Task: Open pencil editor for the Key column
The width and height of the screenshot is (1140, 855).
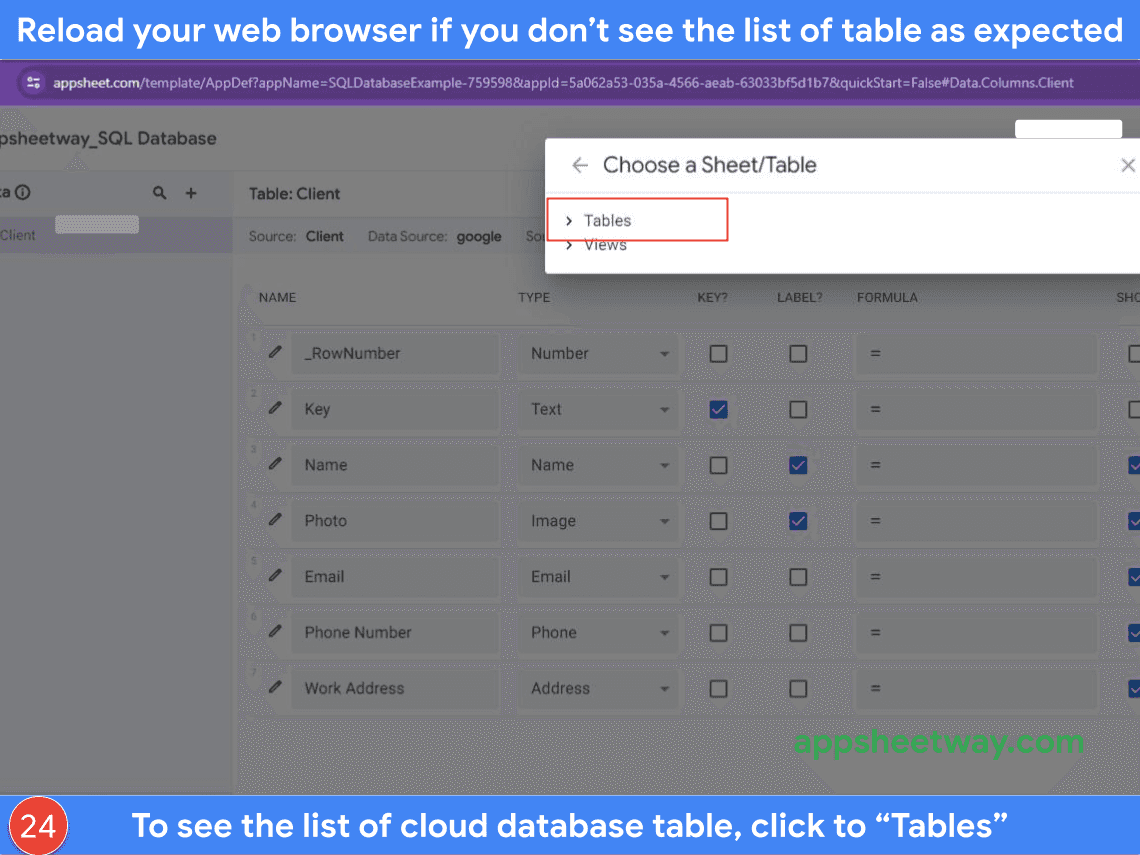Action: pyautogui.click(x=275, y=409)
